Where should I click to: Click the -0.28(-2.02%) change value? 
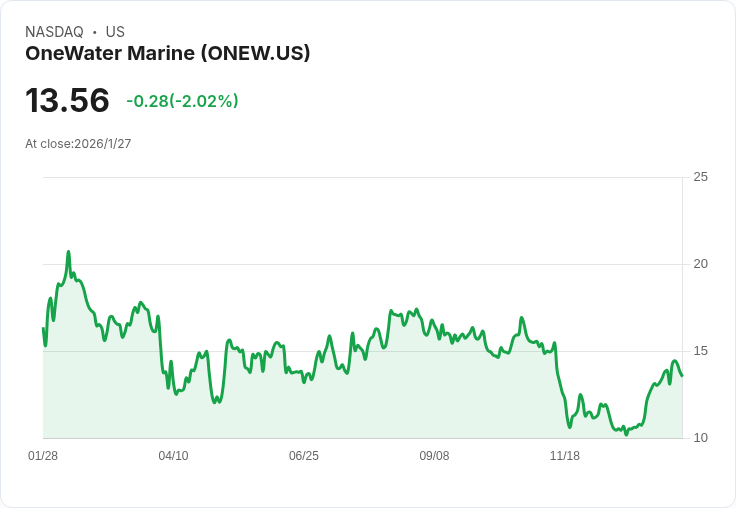click(182, 101)
